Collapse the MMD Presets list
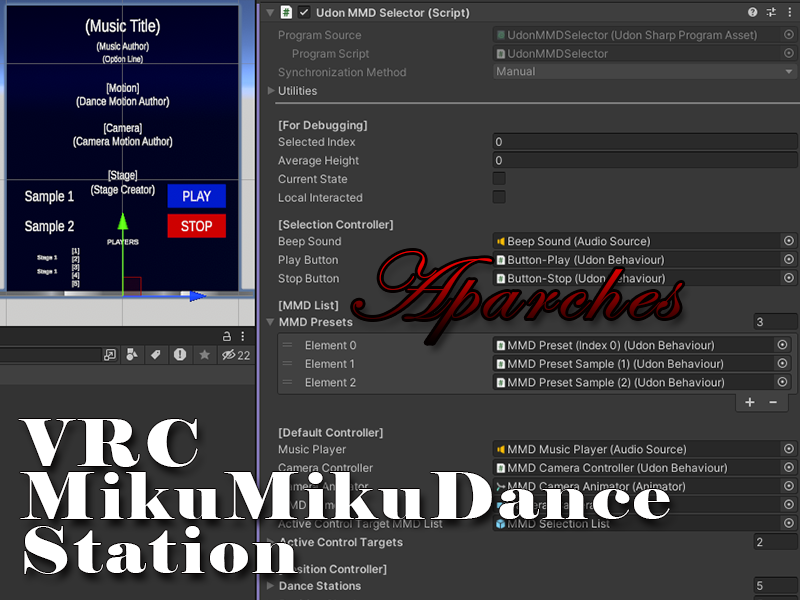Screen dimensions: 800x600 click(270, 322)
